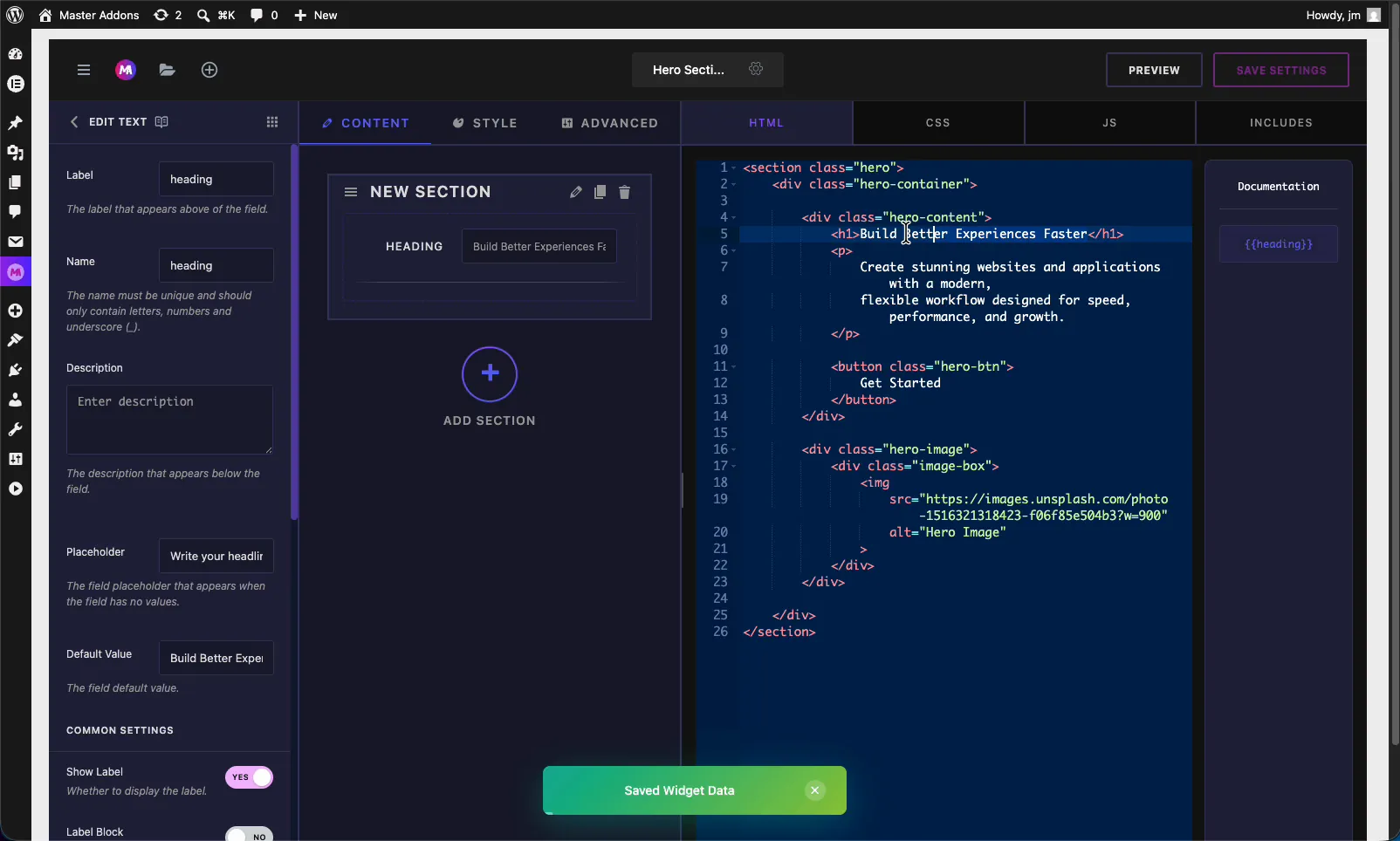Open the Howdy, jm account menu
This screenshot has width=1400, height=841.
[1343, 15]
